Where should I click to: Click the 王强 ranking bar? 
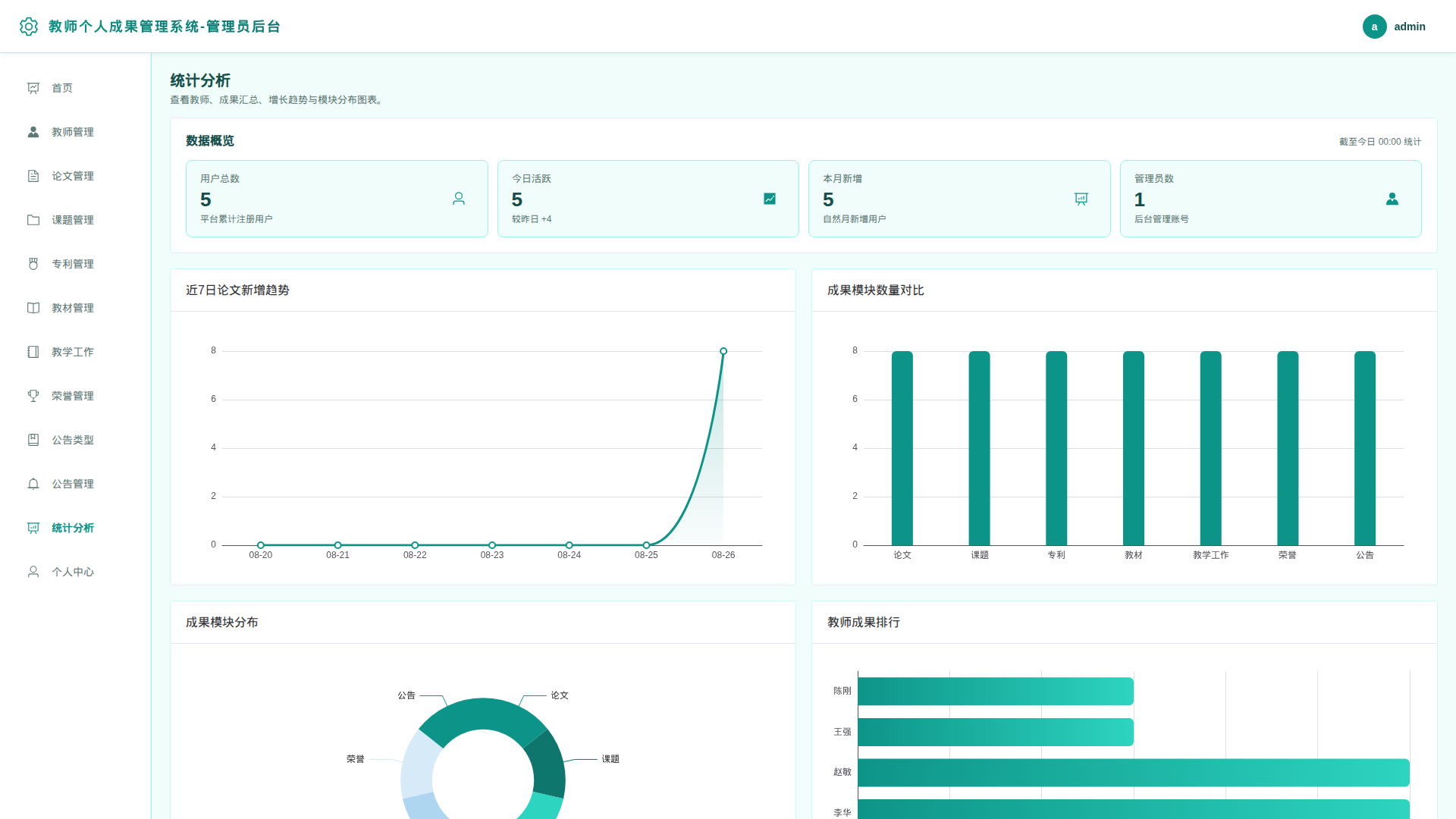996,733
